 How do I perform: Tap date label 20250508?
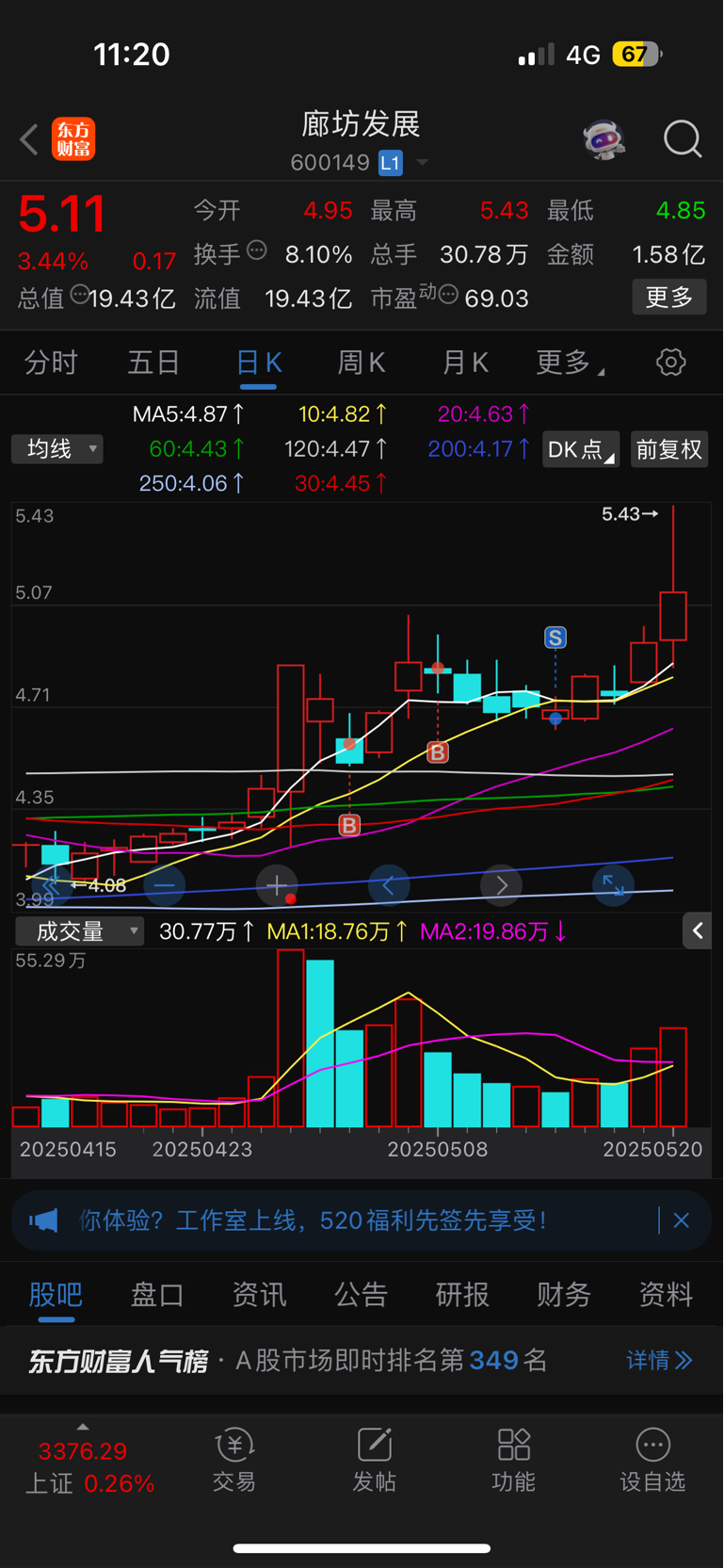point(438,1150)
